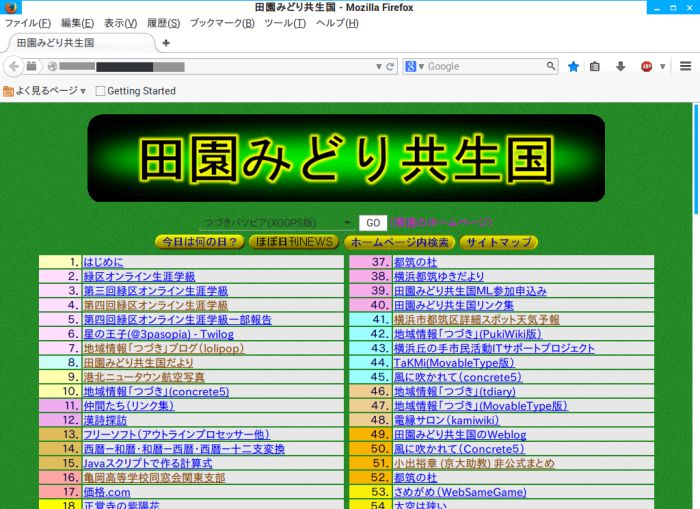The height and width of the screenshot is (509, 700).
Task: Open the はじめに link
Action: pyautogui.click(x=104, y=262)
